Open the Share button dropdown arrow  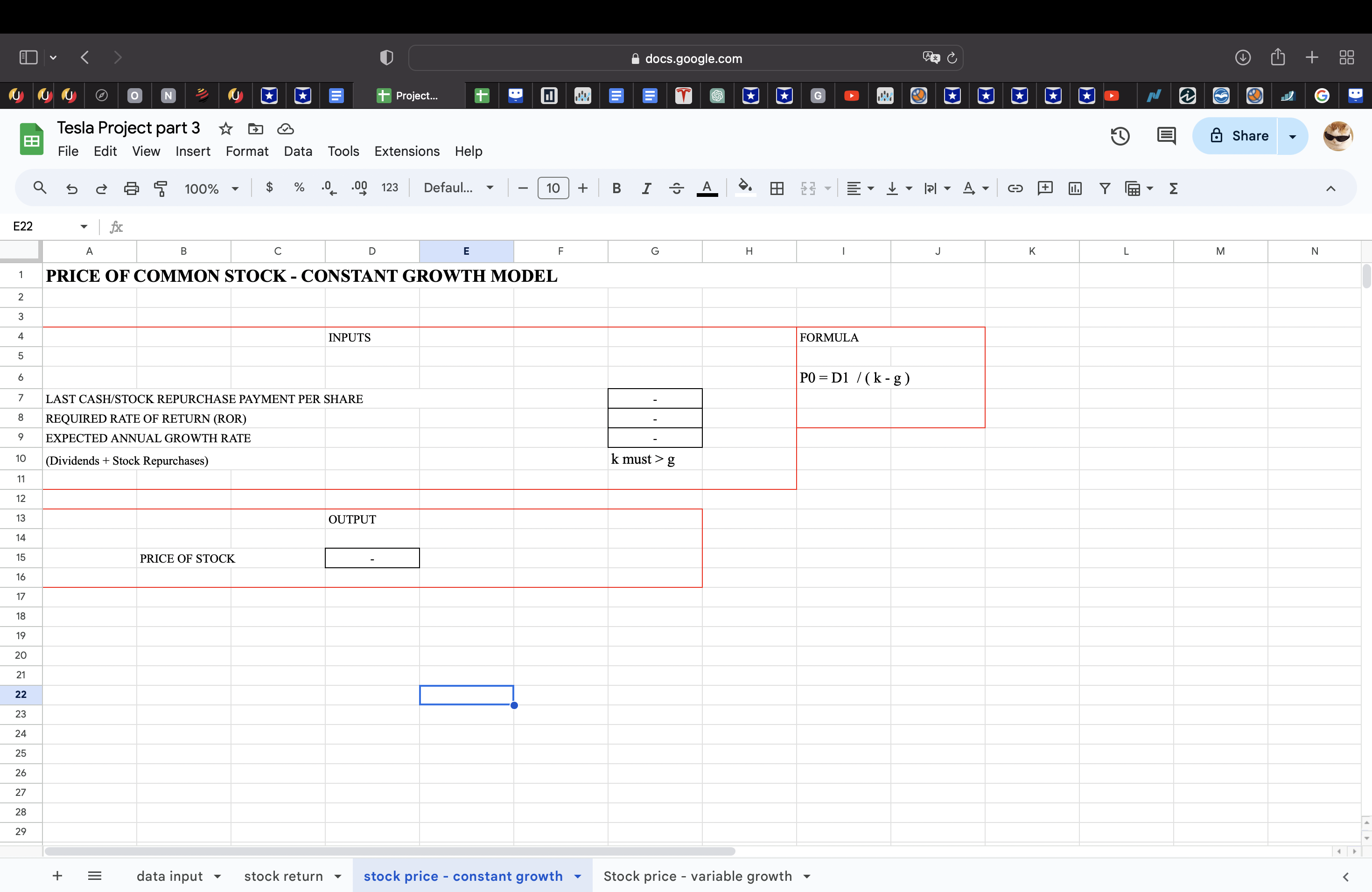[x=1292, y=137]
